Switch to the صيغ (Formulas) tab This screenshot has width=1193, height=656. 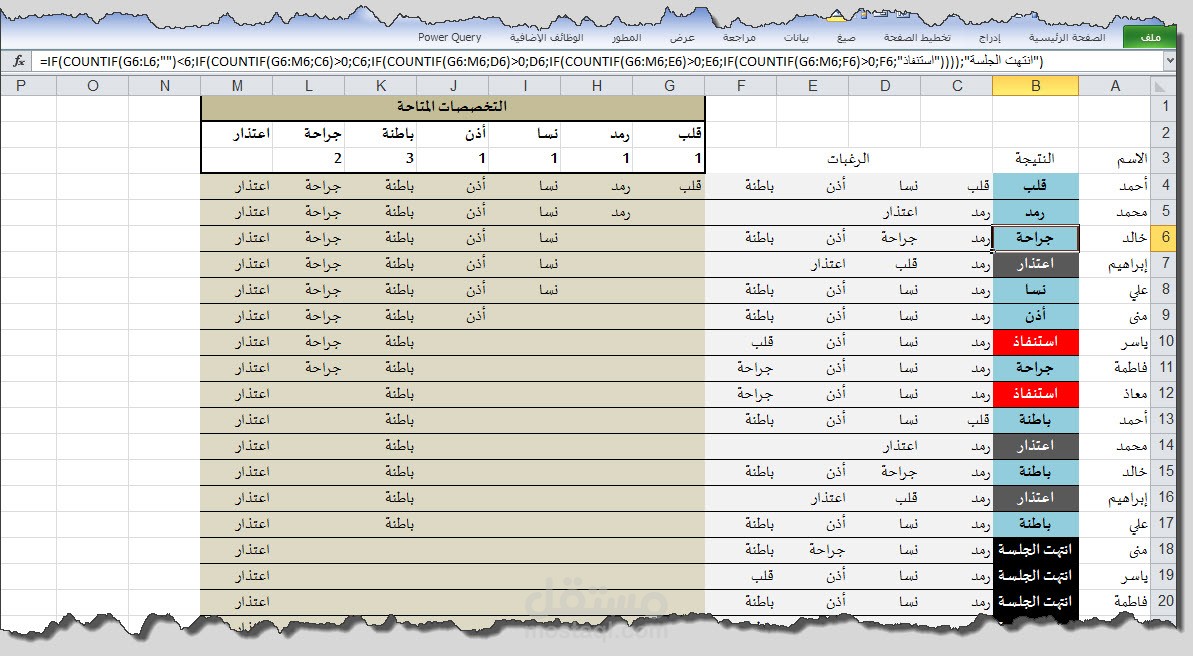point(846,37)
